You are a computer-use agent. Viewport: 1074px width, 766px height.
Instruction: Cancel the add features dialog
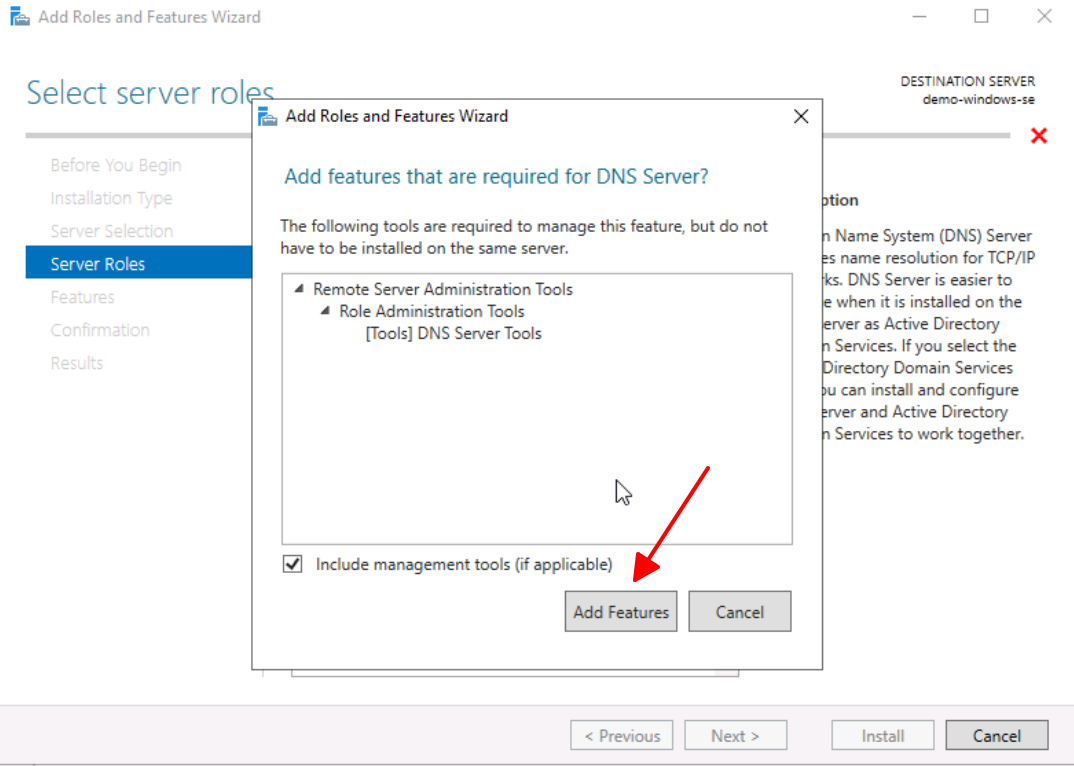739,612
